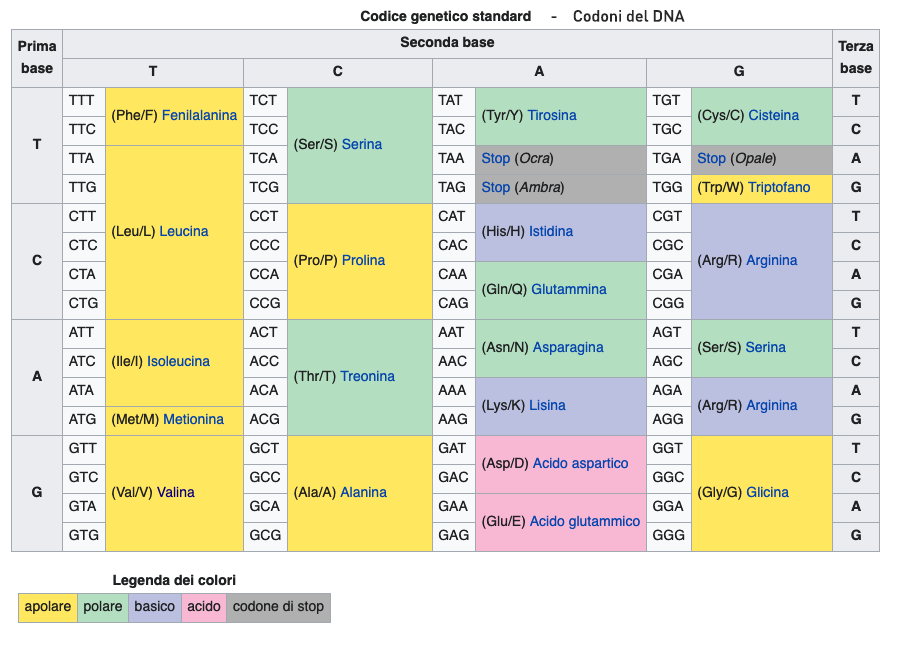Click the Stop link beside Opale
Screen dimensions: 902x668
click(711, 158)
